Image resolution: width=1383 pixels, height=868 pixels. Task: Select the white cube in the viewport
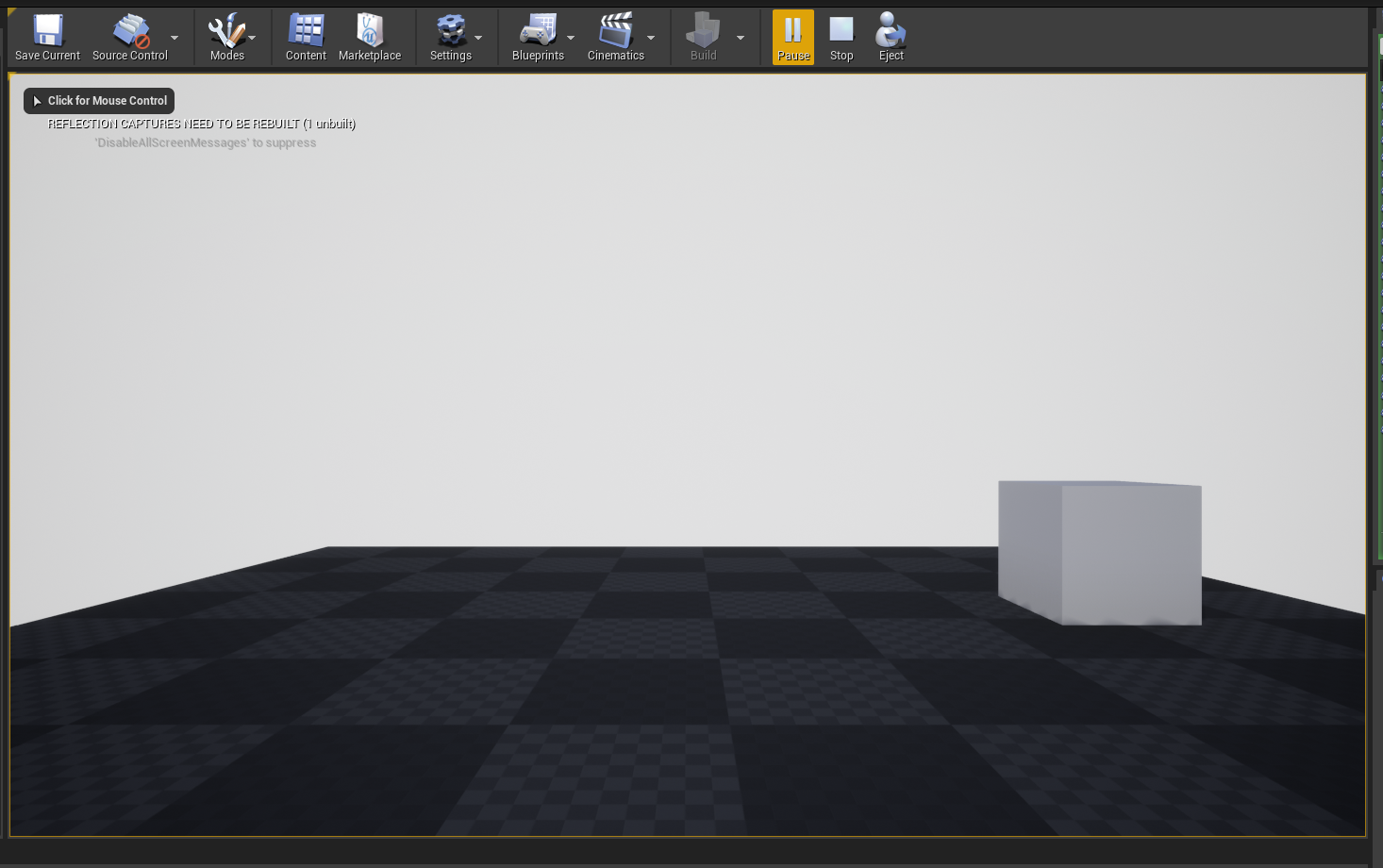coord(1098,552)
